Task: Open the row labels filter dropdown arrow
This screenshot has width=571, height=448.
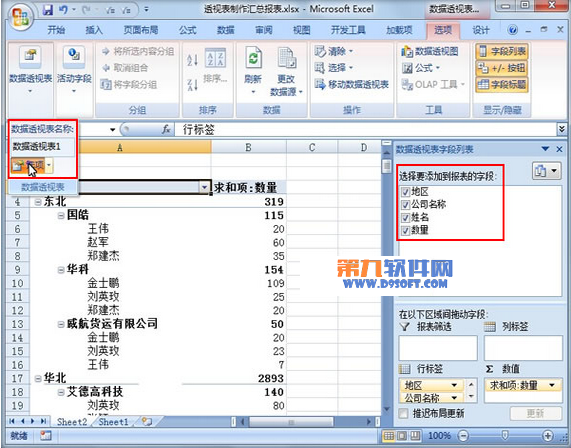Action: [x=204, y=188]
